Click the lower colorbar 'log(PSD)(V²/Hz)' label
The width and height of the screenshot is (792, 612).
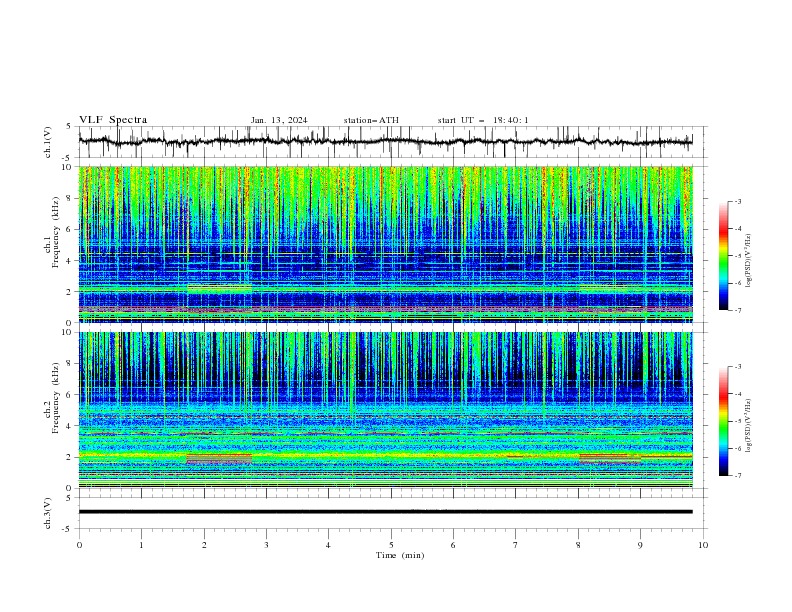point(749,426)
